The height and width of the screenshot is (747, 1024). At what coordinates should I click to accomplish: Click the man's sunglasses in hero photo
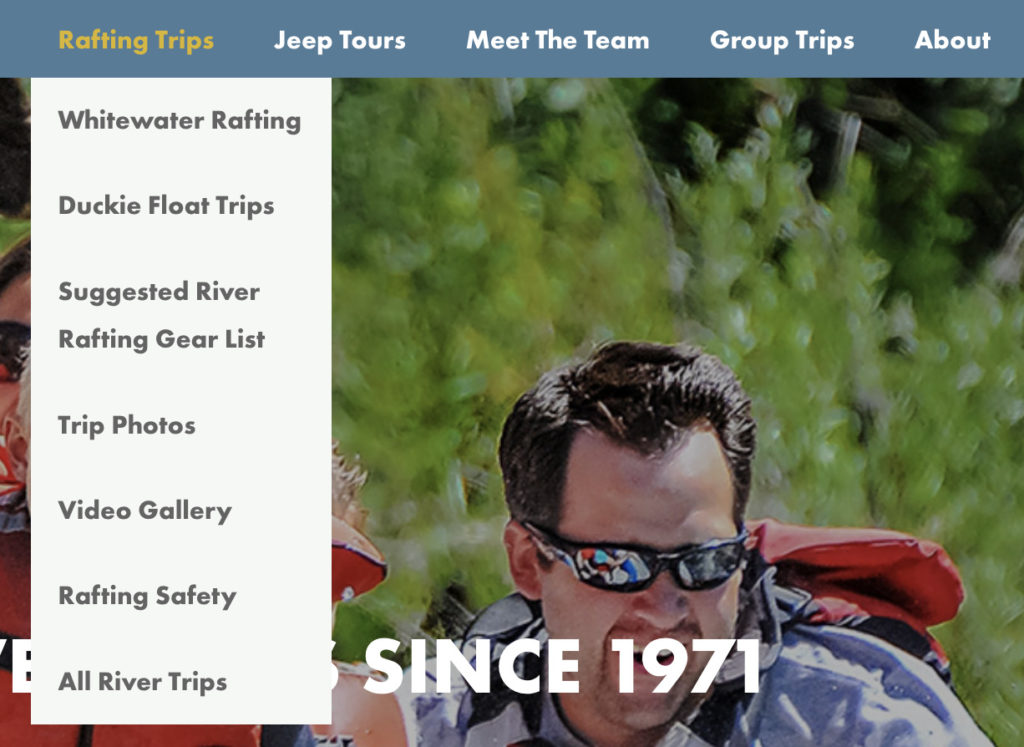[637, 559]
